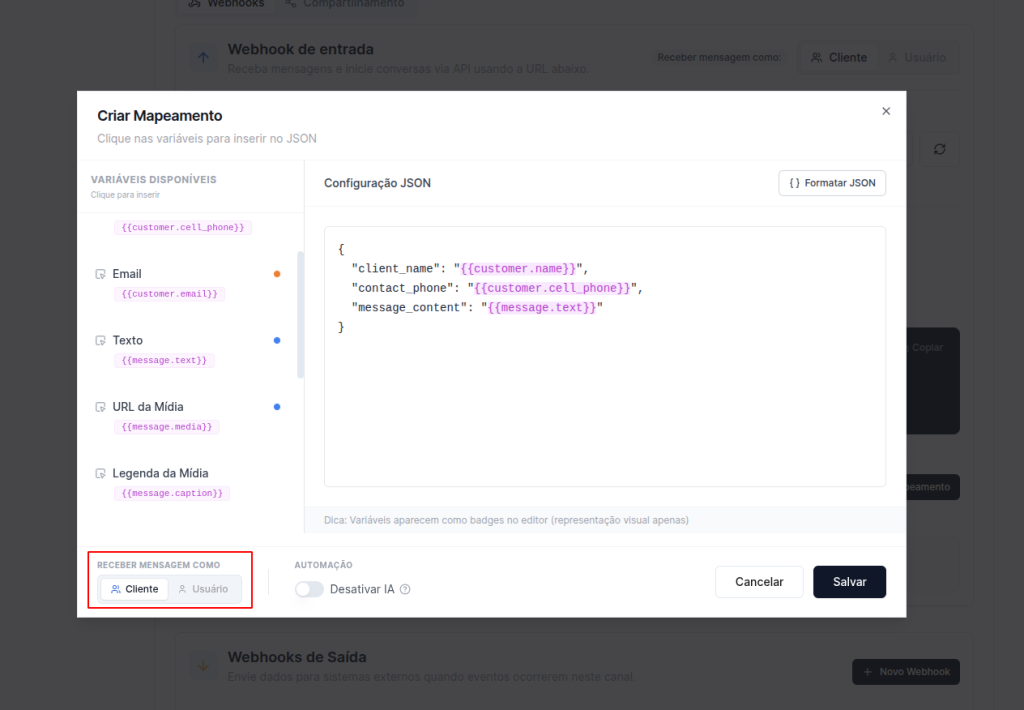This screenshot has width=1024, height=710.
Task: Insert the {{customer.cell_phone}} variable badge
Action: pos(183,227)
